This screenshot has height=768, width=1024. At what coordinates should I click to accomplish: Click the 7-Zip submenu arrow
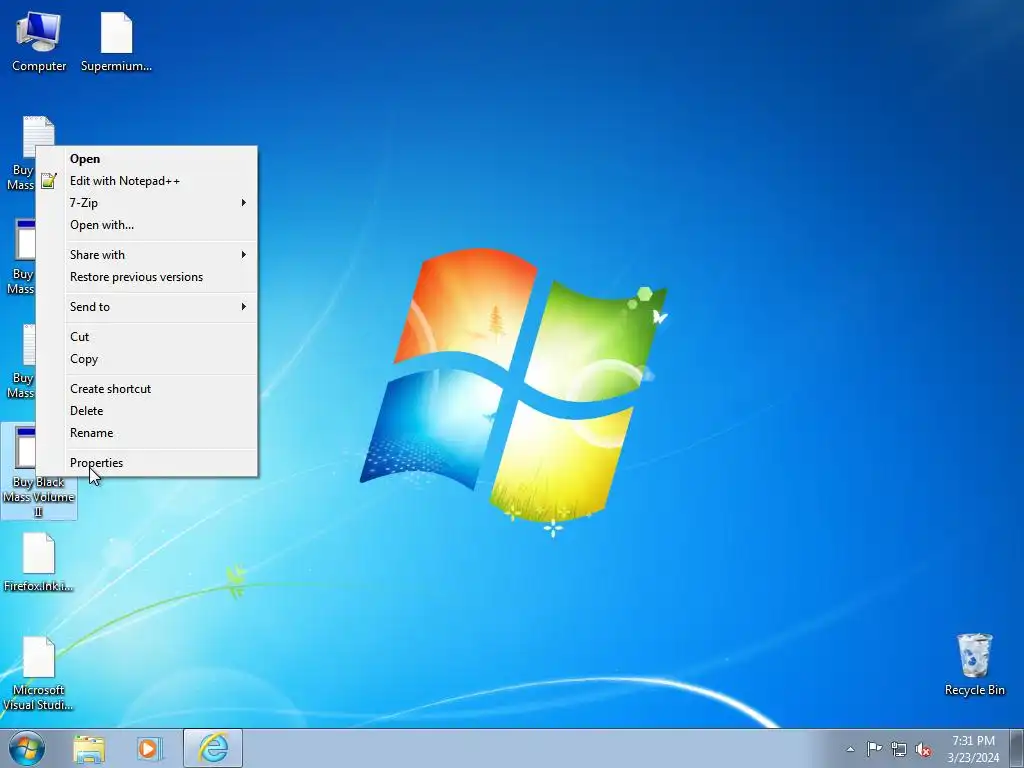point(244,203)
